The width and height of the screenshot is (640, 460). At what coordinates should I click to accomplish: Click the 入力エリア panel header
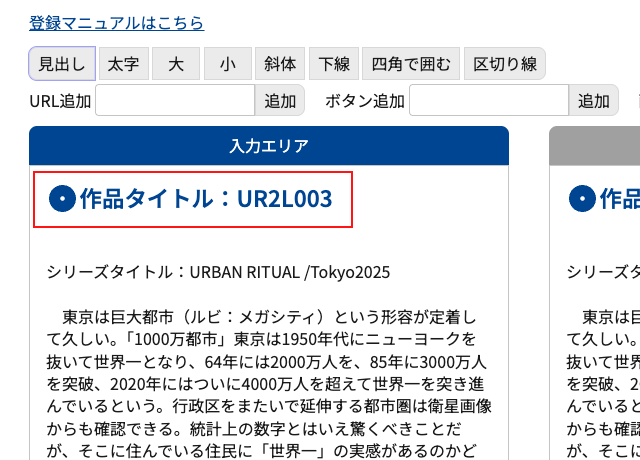tap(269, 146)
